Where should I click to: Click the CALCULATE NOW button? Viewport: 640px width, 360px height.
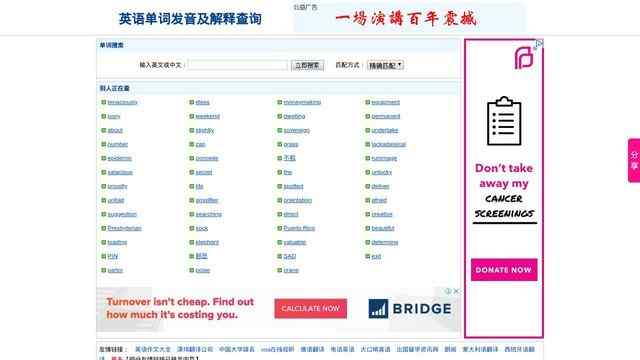pos(311,309)
